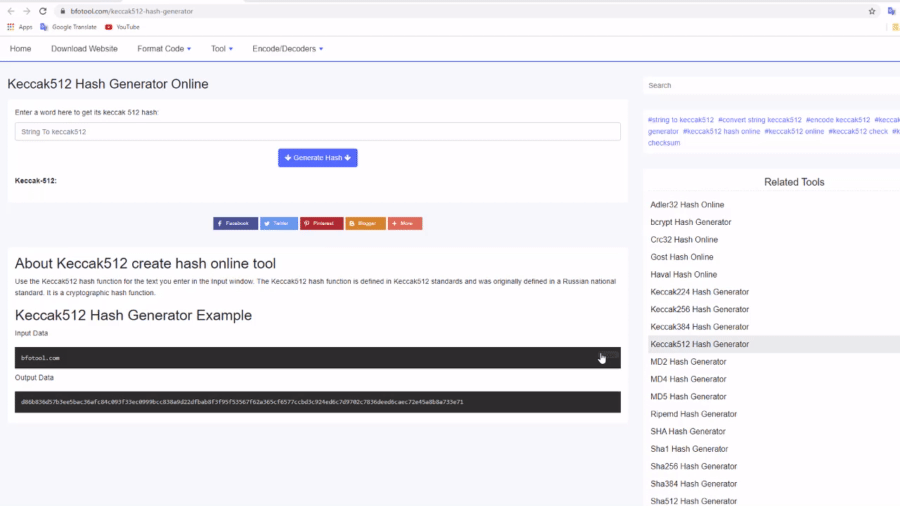Open YouTube bookmark
Image resolution: width=900 pixels, height=506 pixels.
122,27
